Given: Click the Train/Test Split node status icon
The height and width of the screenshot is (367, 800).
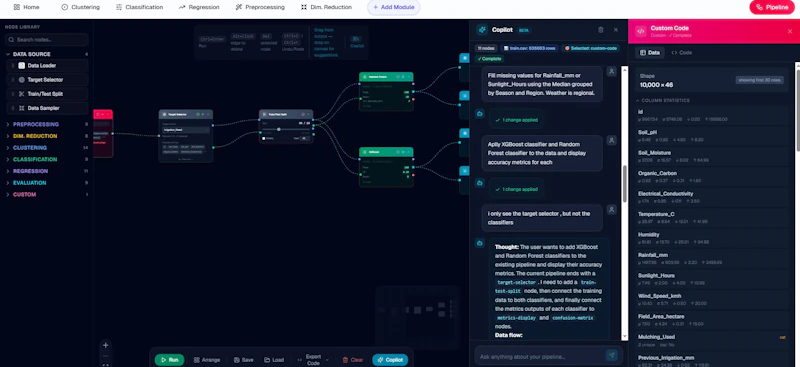Looking at the screenshot, I should pos(303,114).
